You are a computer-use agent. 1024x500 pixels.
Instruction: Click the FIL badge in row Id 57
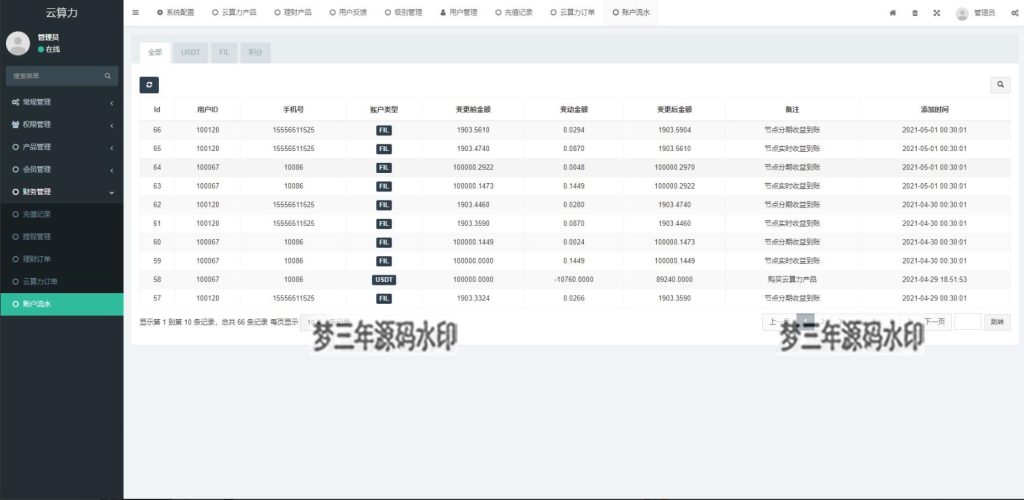(x=384, y=298)
